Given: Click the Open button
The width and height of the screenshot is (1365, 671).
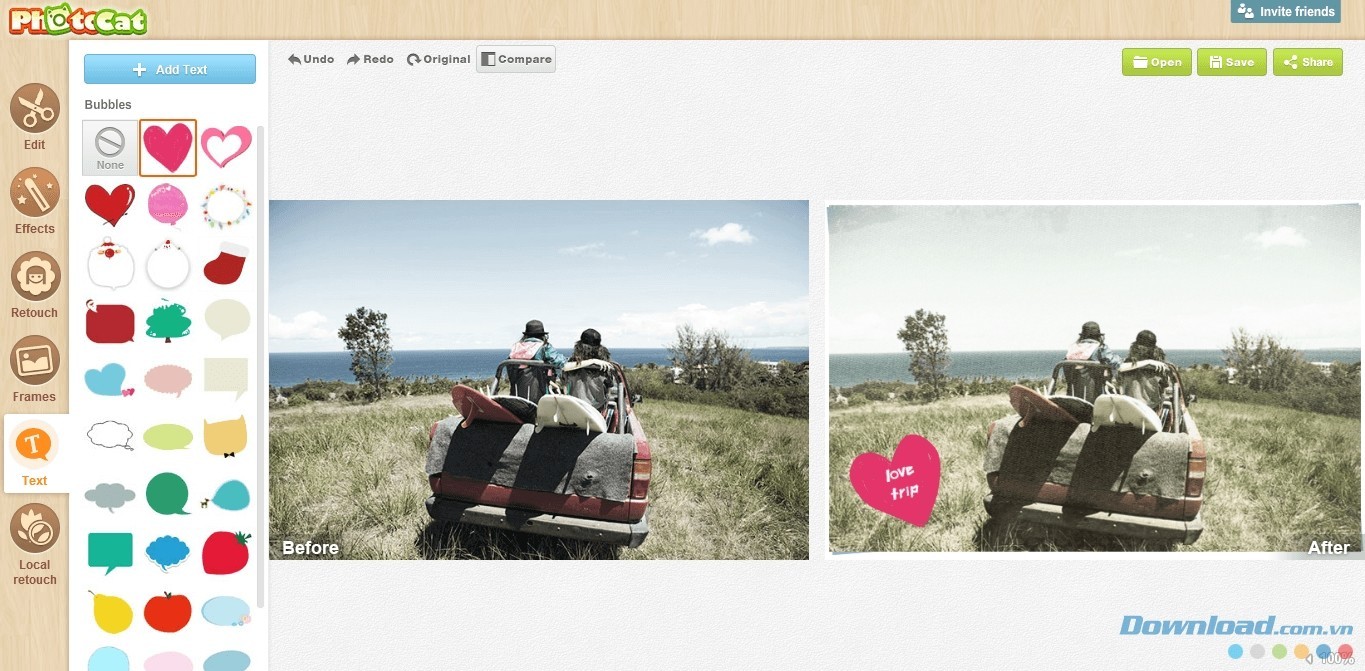Looking at the screenshot, I should pyautogui.click(x=1156, y=62).
